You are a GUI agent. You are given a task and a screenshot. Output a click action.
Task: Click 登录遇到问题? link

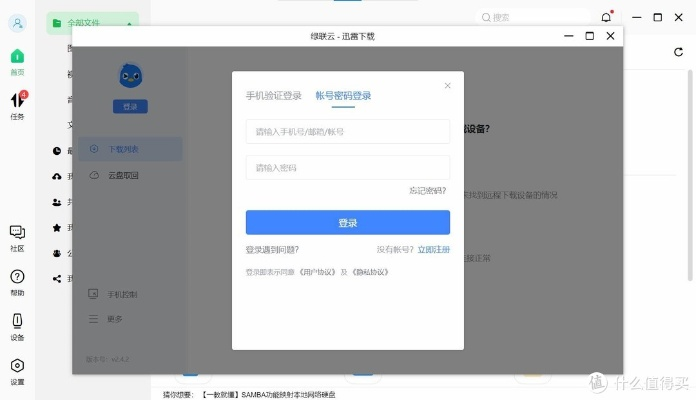pyautogui.click(x=272, y=250)
